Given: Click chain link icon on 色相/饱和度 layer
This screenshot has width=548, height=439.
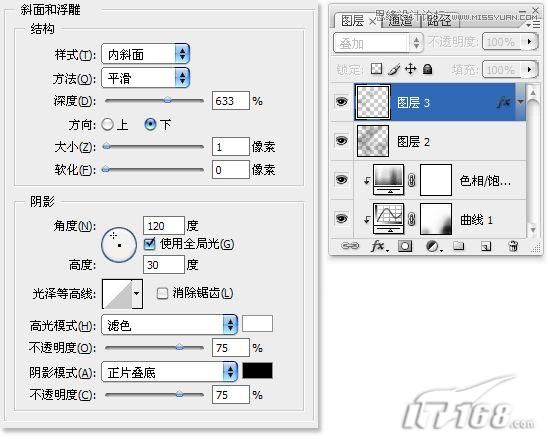Looking at the screenshot, I should [412, 180].
